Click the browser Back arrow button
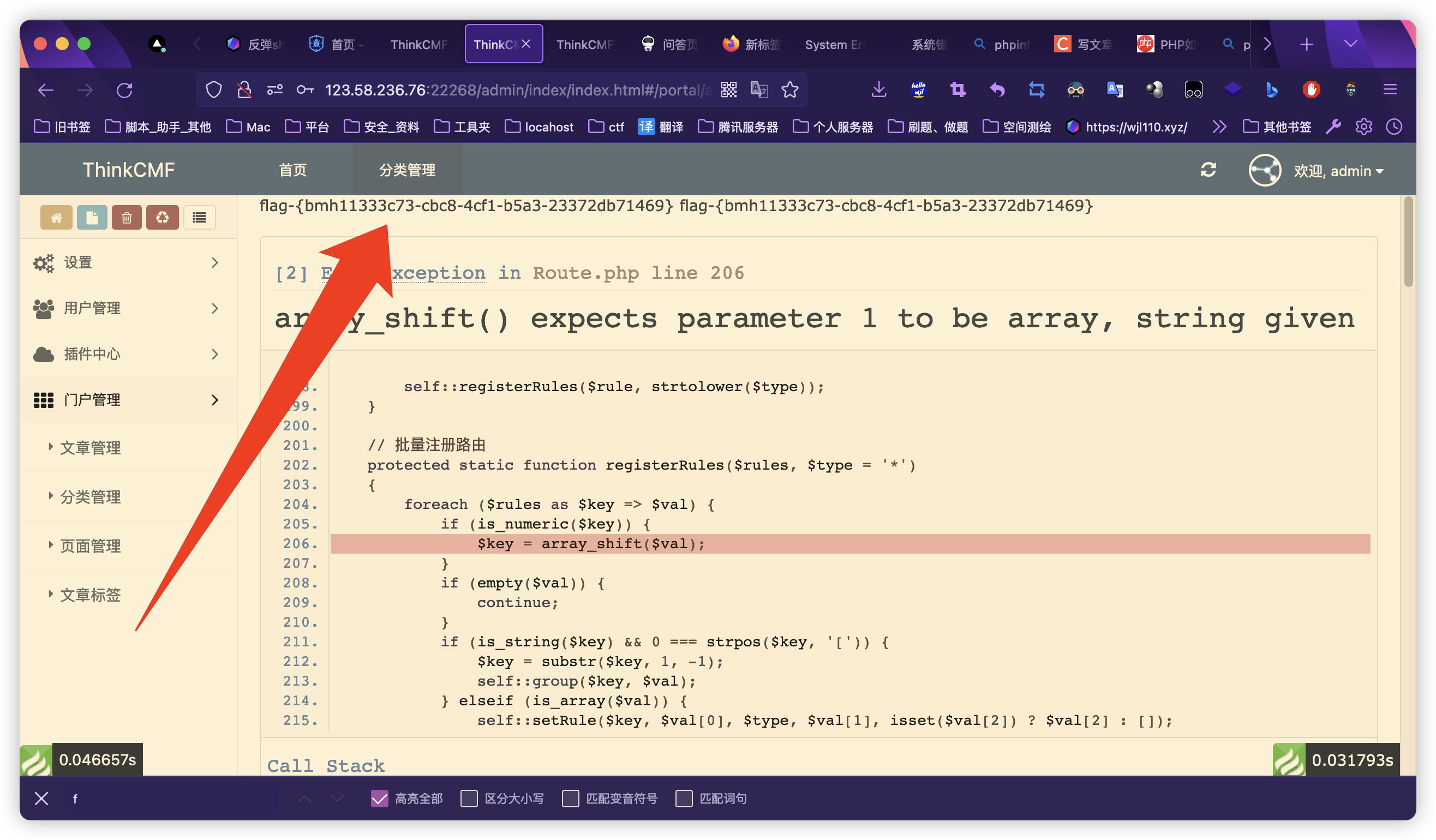Screen dimensions: 1436x840 [46, 90]
